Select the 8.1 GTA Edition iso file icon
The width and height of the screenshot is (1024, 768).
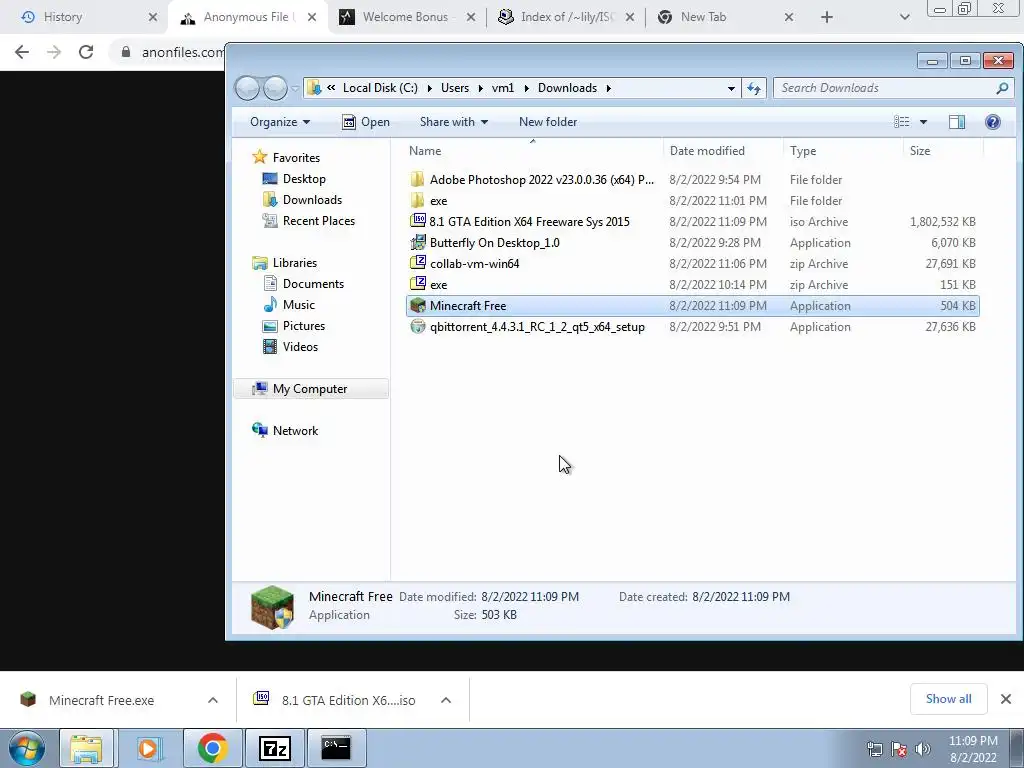417,221
